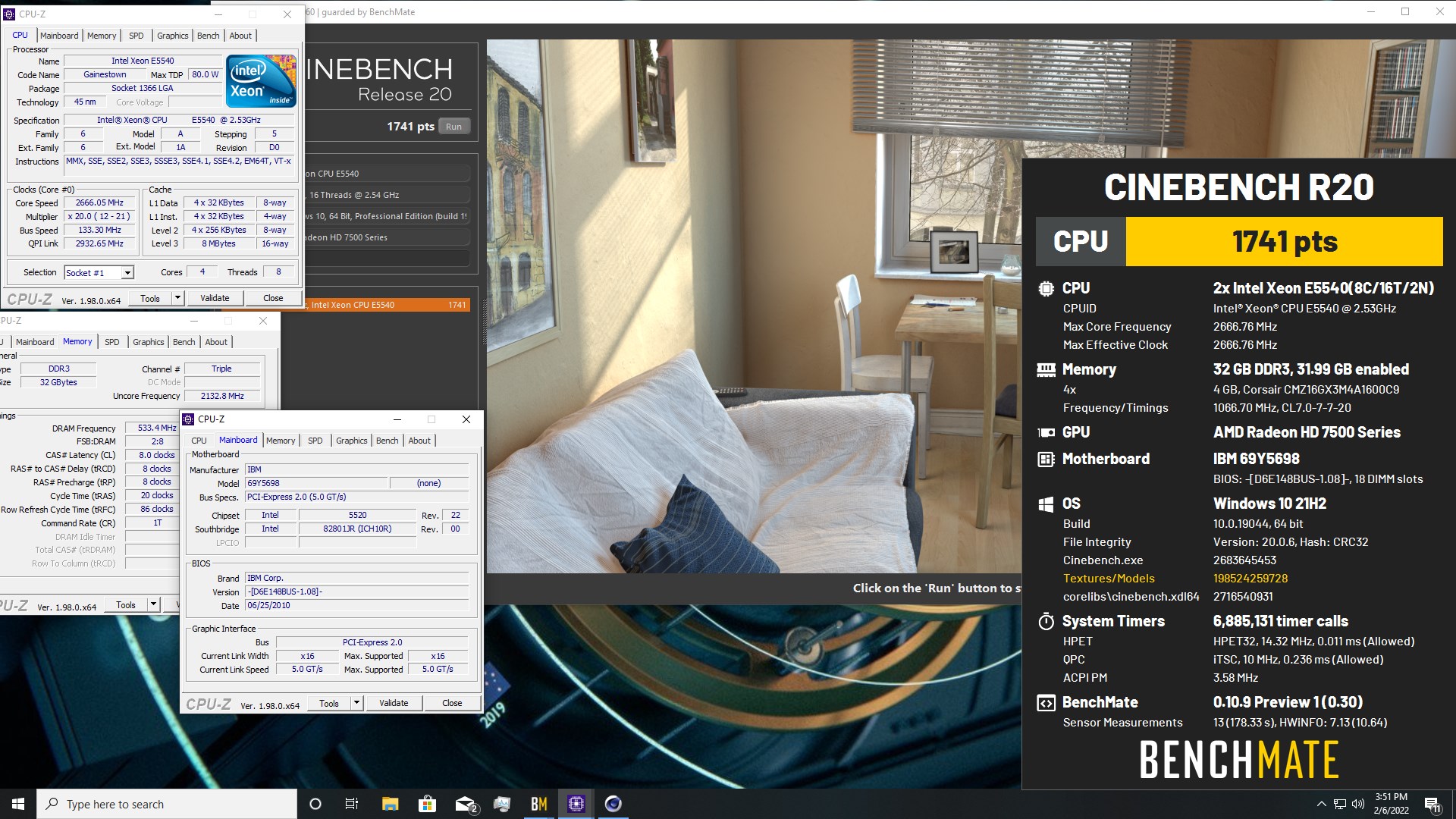
Task: Click Core Speed value 2666.05 MHz
Action: tap(99, 203)
